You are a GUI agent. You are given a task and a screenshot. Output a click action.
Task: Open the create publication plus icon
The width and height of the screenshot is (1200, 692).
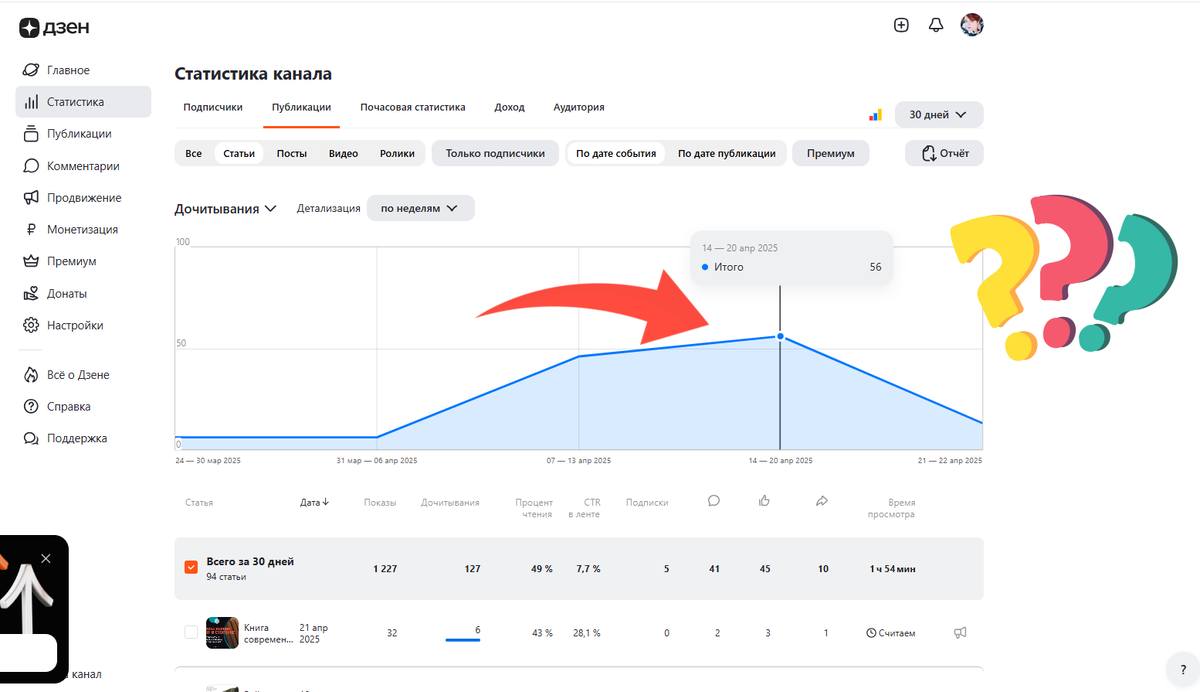(x=901, y=25)
